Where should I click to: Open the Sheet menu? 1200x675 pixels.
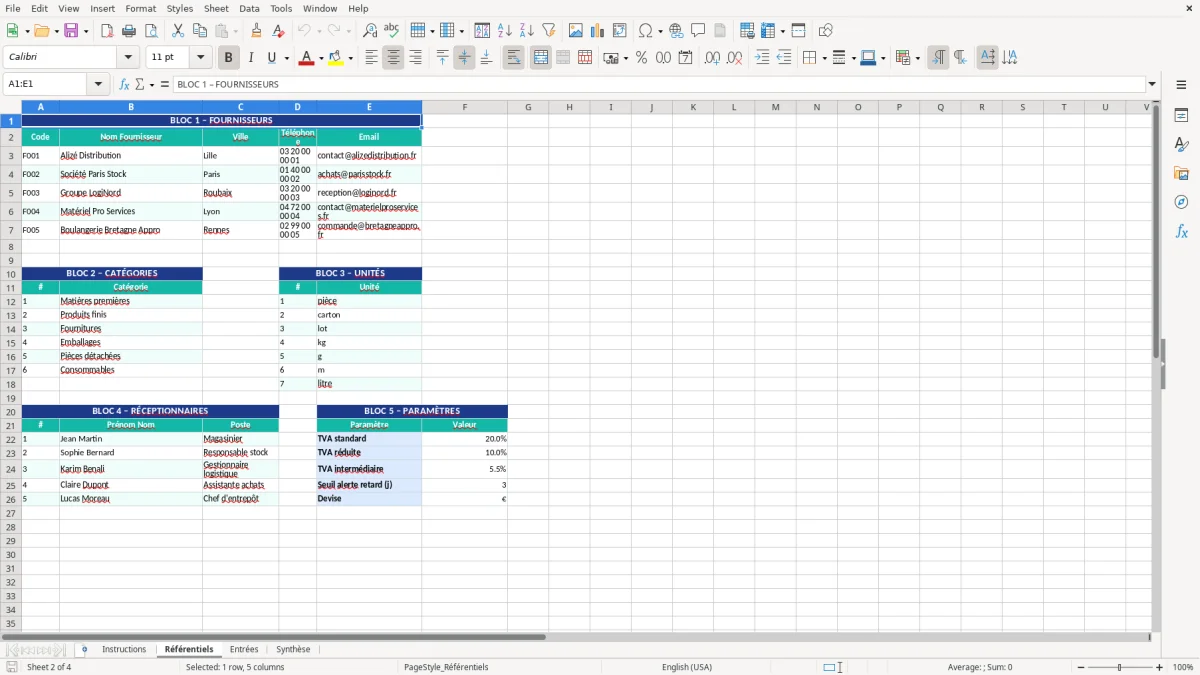click(x=216, y=8)
